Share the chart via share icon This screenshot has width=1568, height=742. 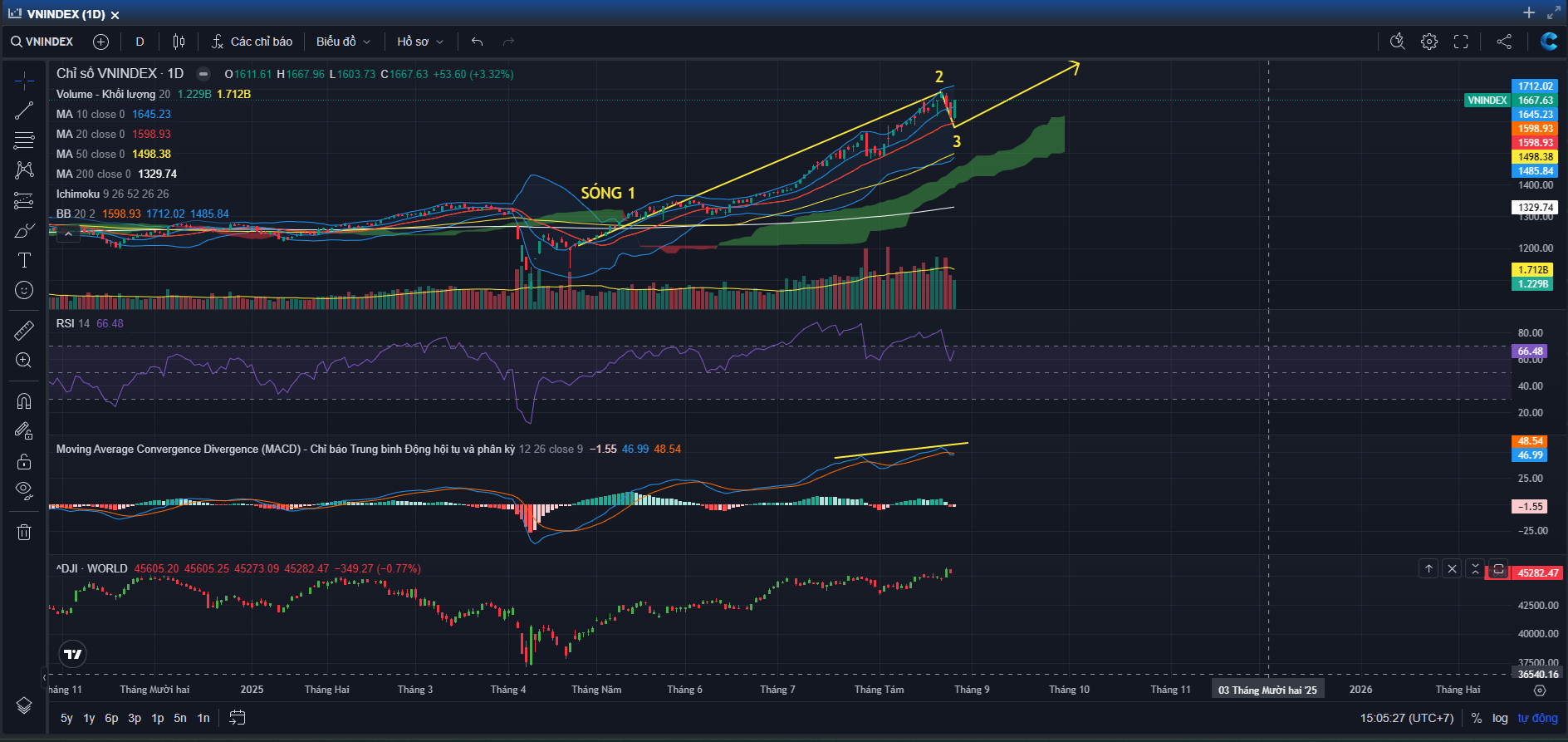pos(1504,42)
